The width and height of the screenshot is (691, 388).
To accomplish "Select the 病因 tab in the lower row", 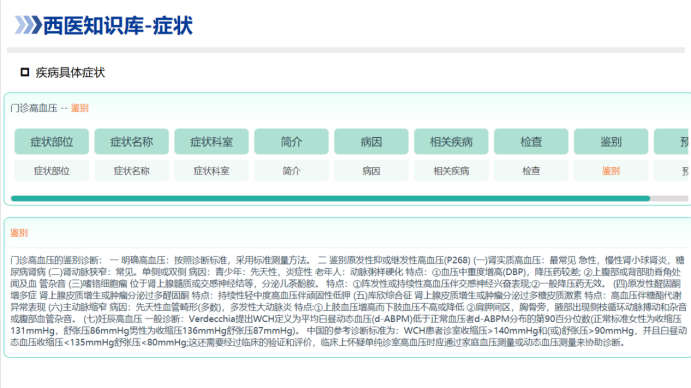I will (x=371, y=171).
